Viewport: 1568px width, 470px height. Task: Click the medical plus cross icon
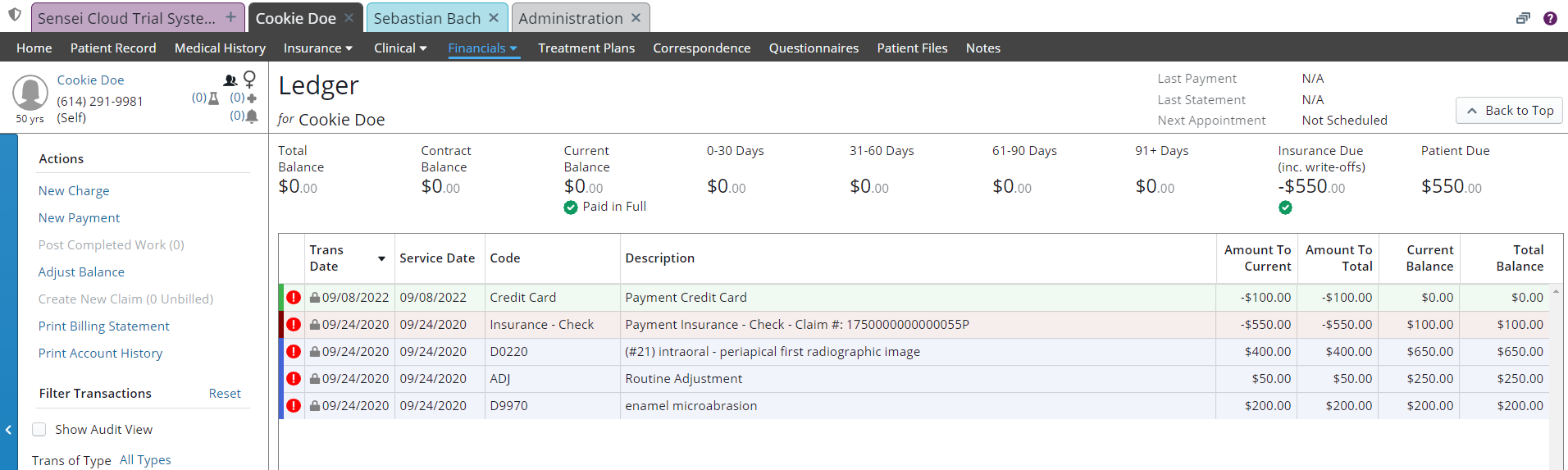252,98
